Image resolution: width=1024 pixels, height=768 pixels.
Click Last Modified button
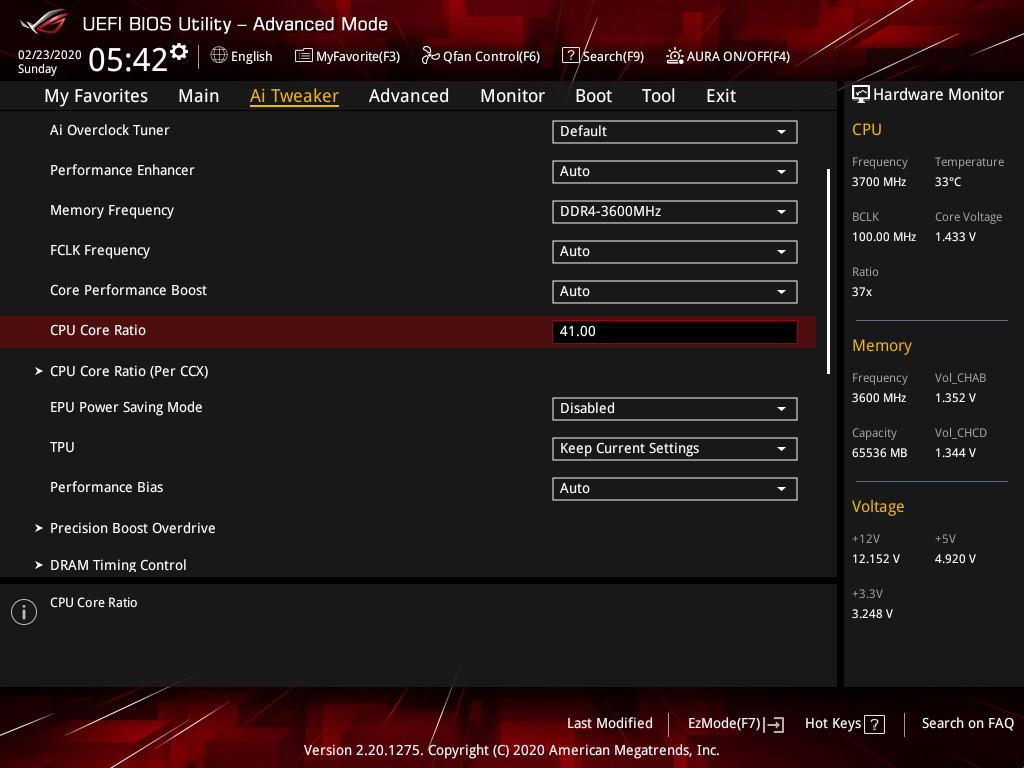click(610, 723)
